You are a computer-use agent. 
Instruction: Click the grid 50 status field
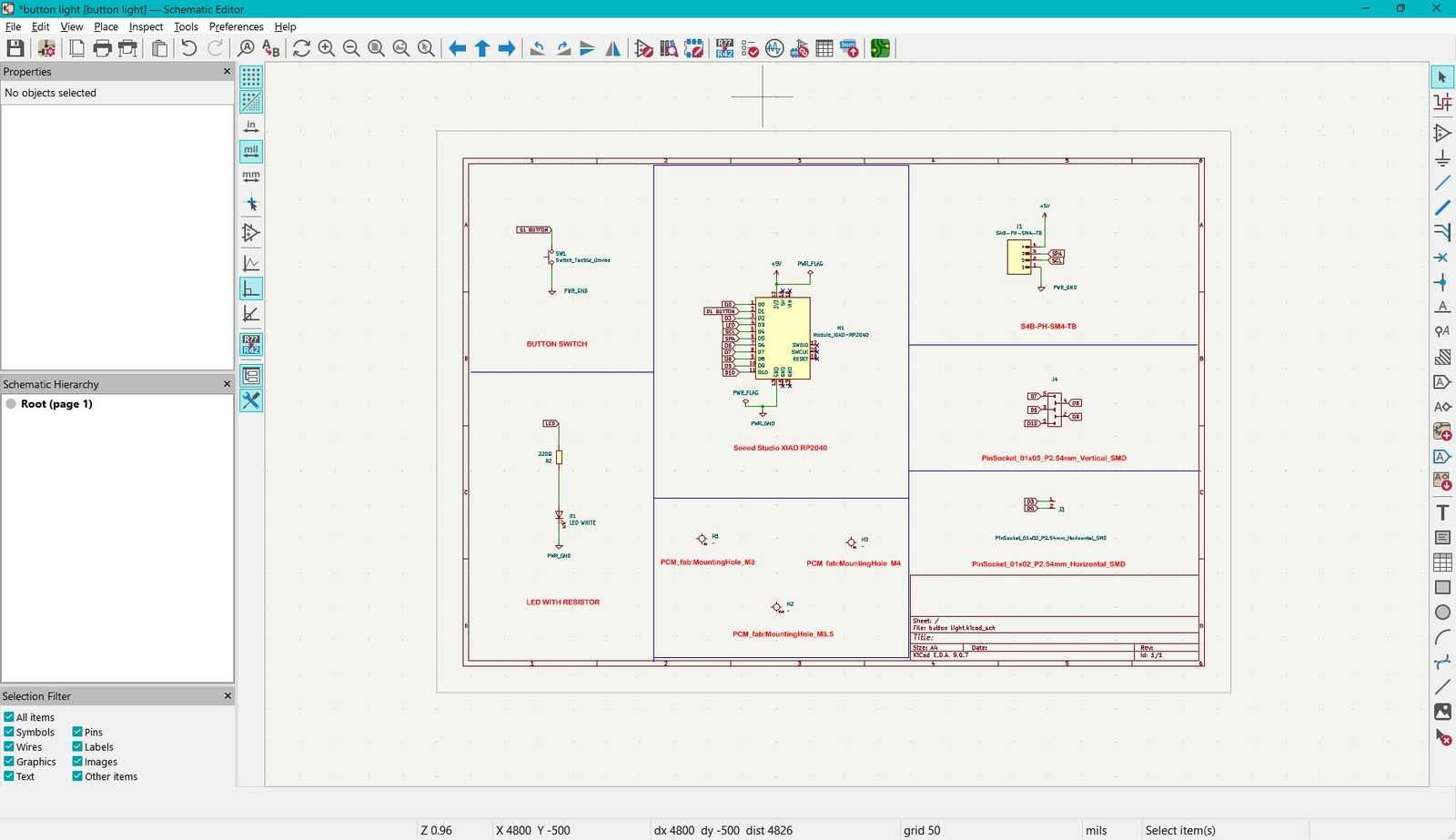click(922, 830)
